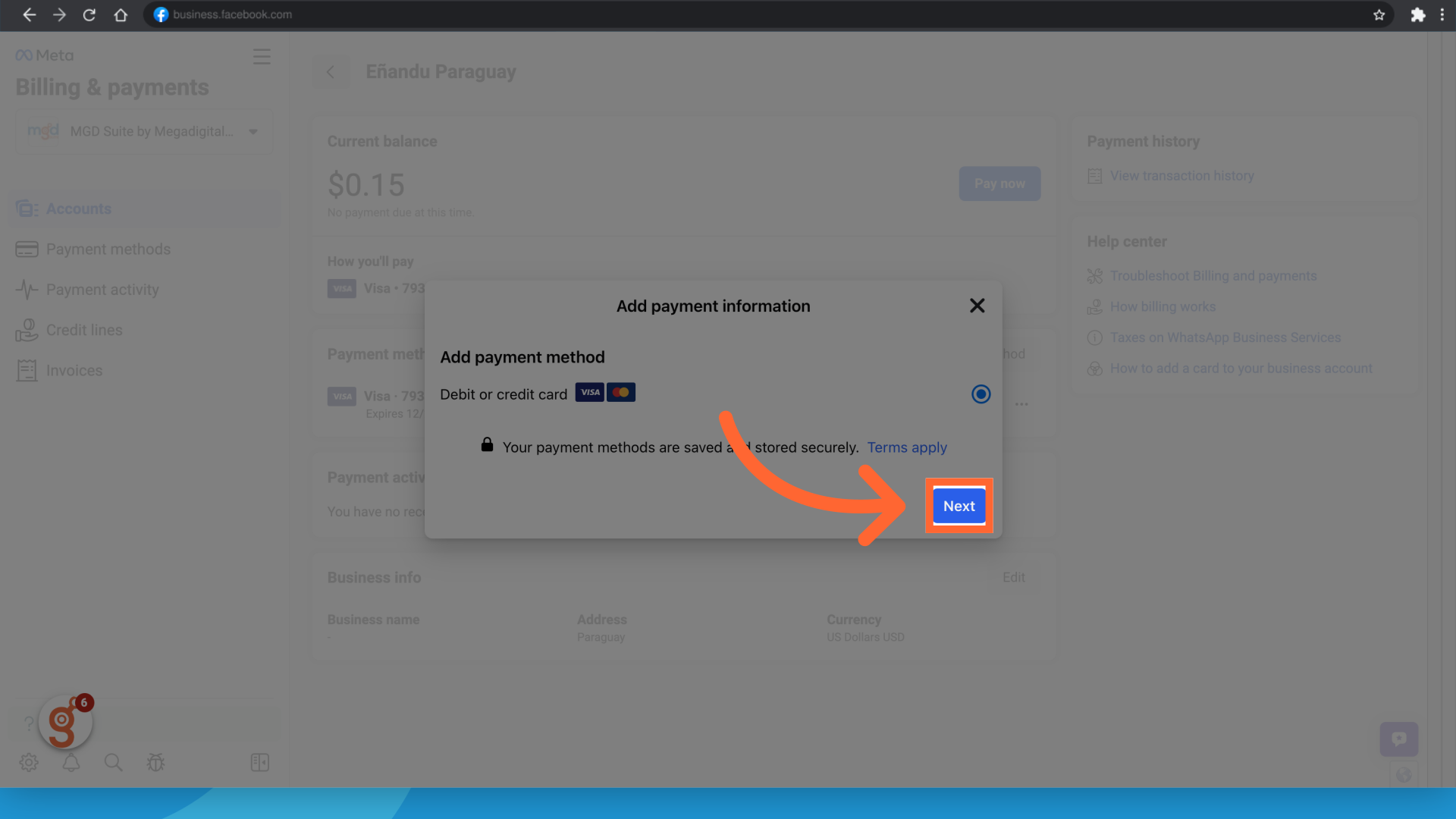
Task: Click the search magnifier icon in the sidebar
Action: 113,762
